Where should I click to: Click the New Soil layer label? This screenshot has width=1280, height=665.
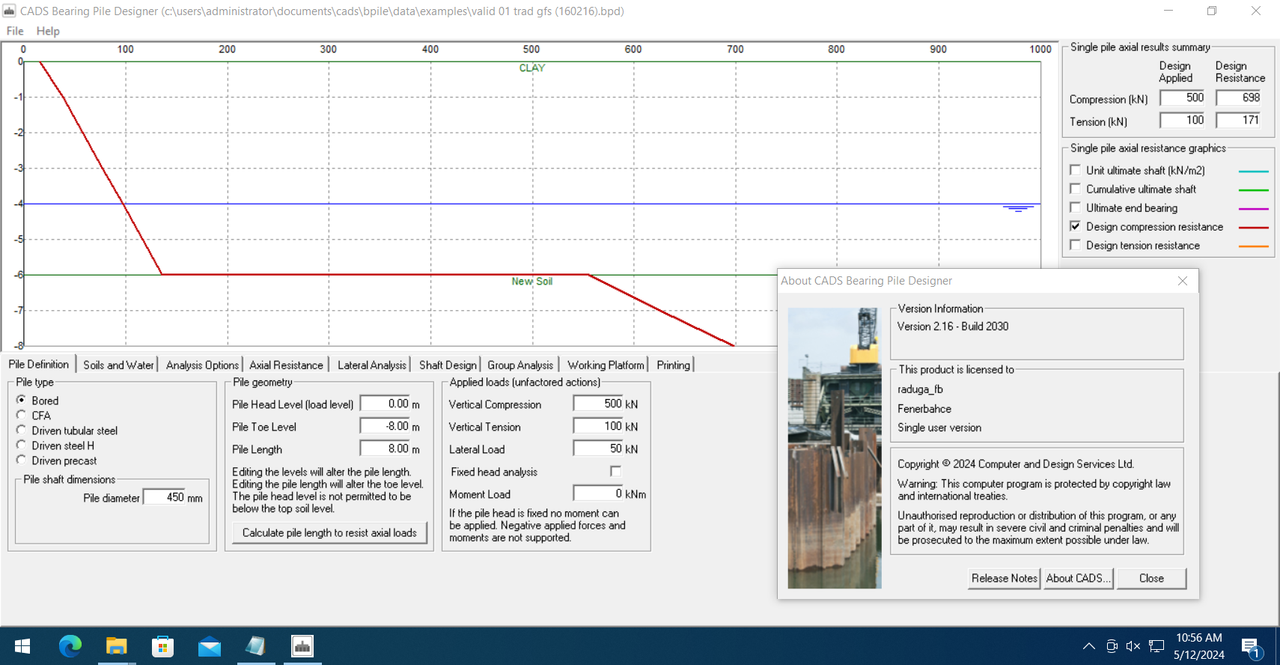(x=532, y=281)
